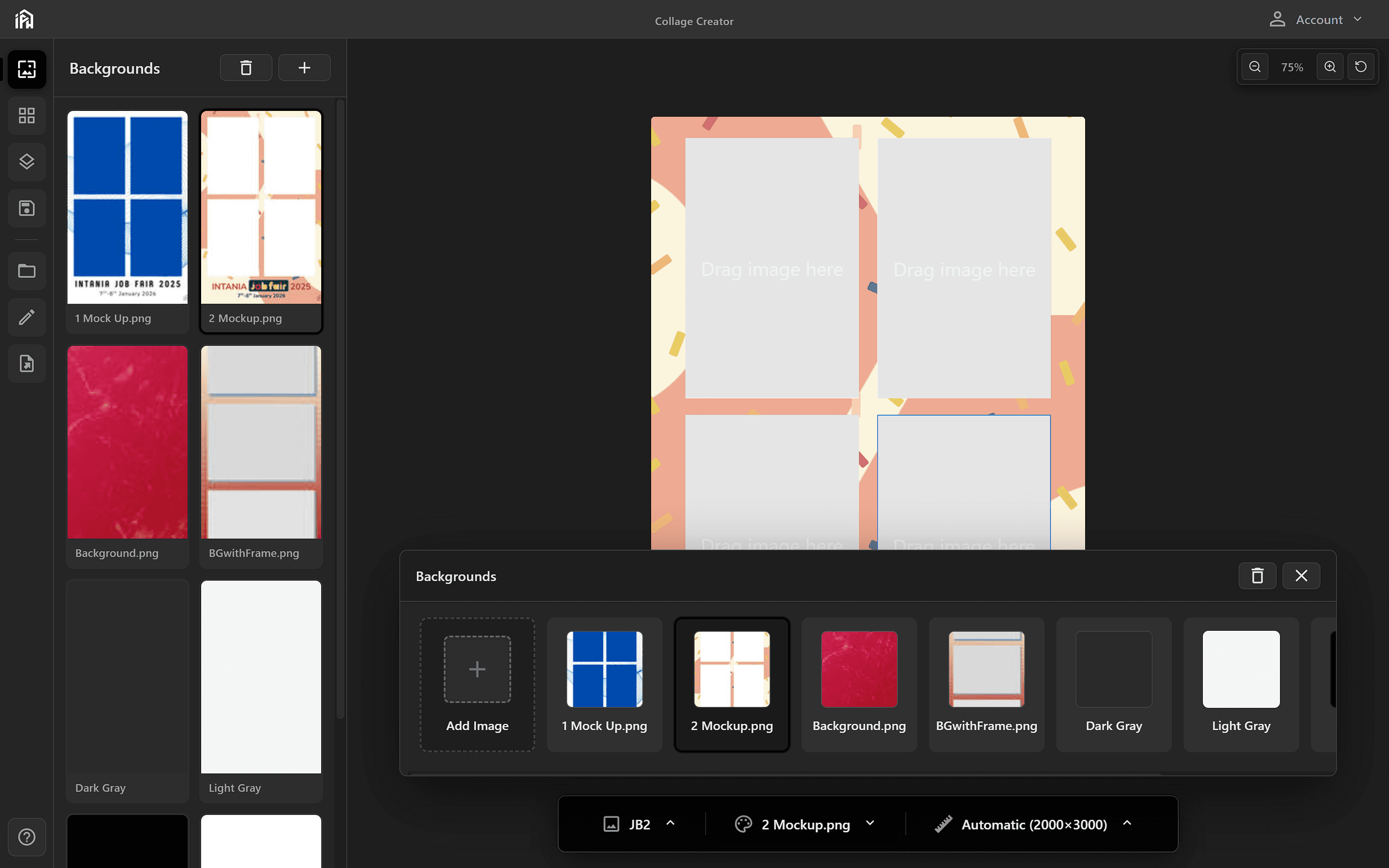Click the app logo in top-left corner

[x=24, y=19]
